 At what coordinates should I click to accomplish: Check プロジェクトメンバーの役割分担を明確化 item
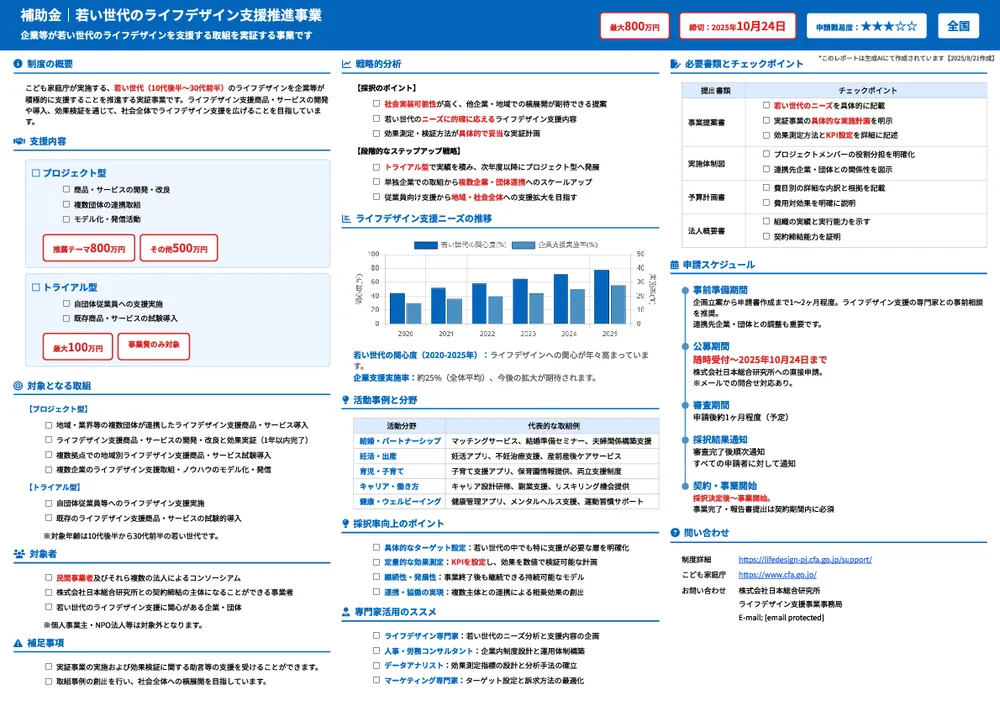point(767,154)
